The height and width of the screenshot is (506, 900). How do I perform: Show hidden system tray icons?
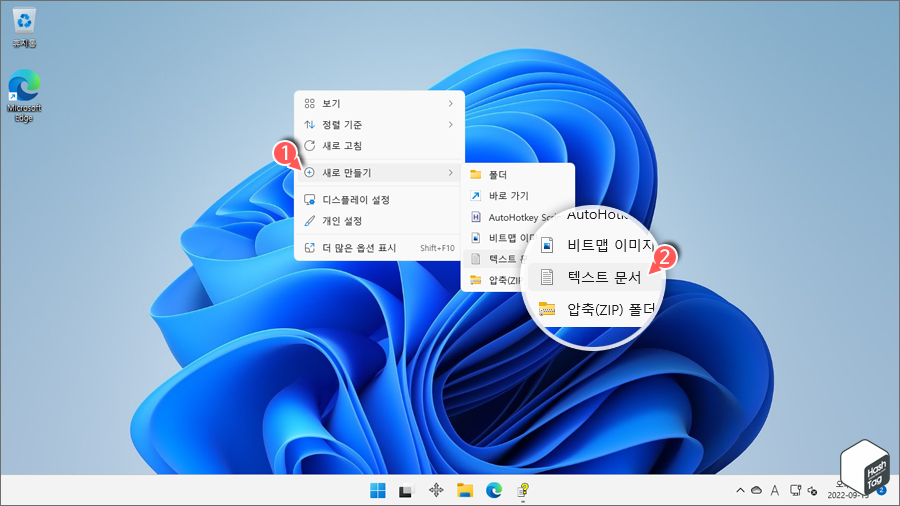click(x=740, y=491)
